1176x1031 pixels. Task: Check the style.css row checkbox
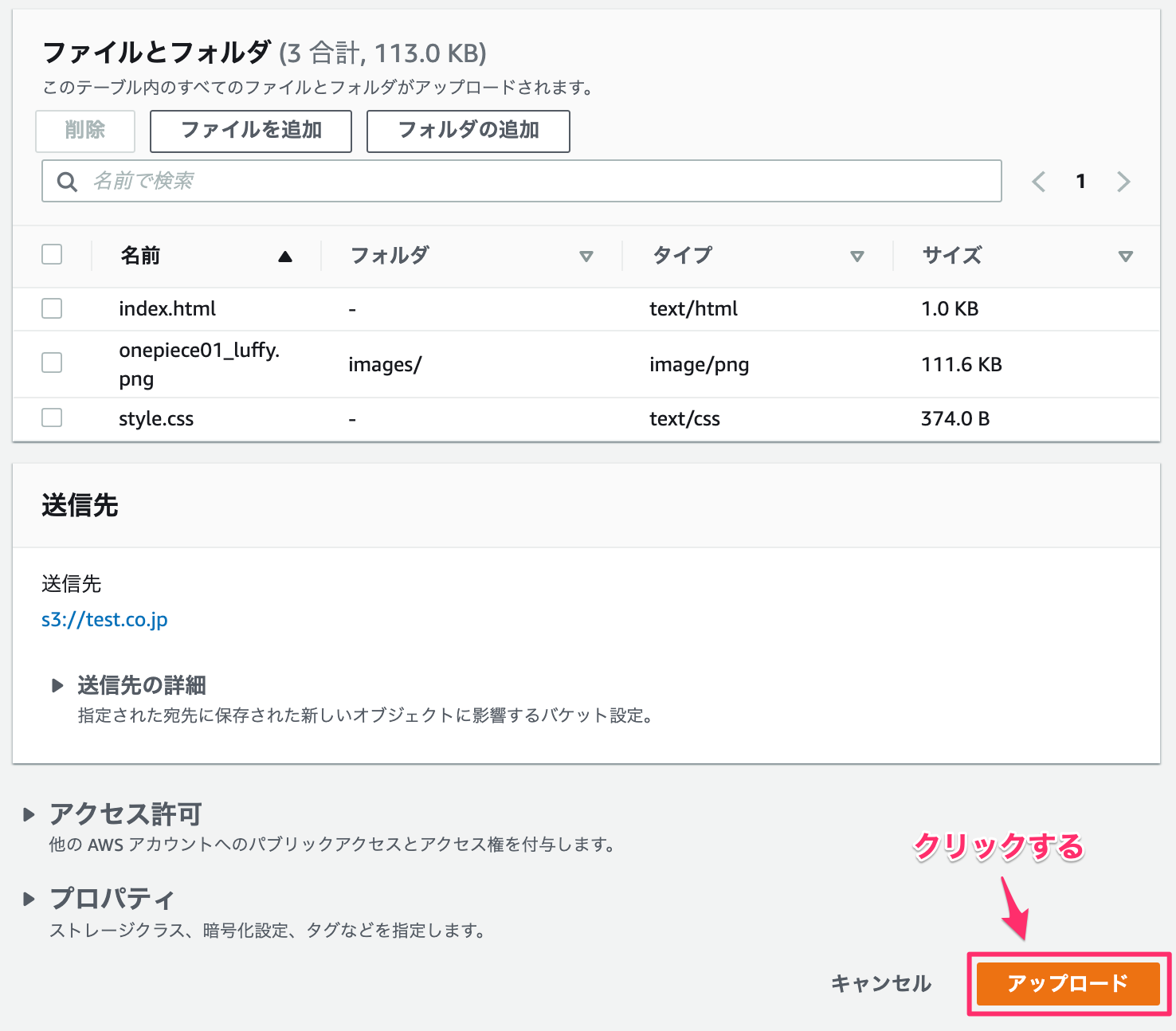coord(51,417)
